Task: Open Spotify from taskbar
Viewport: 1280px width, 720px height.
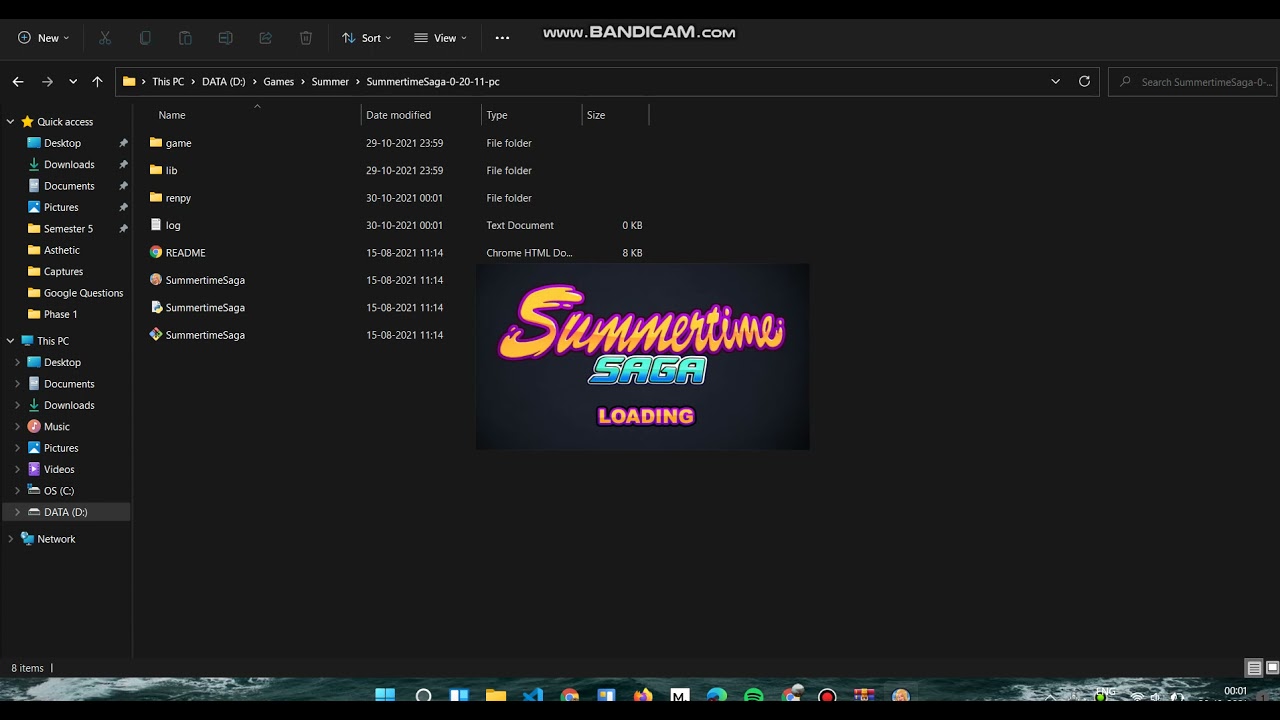Action: point(754,695)
